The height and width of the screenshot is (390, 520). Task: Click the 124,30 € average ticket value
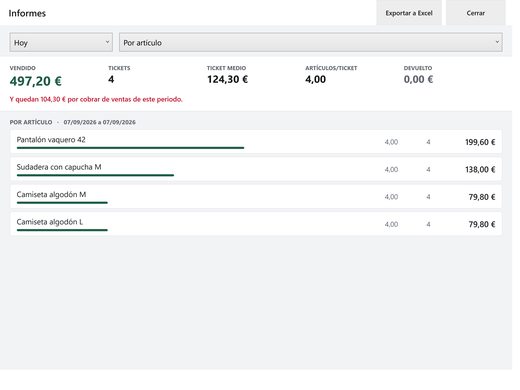pyautogui.click(x=228, y=79)
